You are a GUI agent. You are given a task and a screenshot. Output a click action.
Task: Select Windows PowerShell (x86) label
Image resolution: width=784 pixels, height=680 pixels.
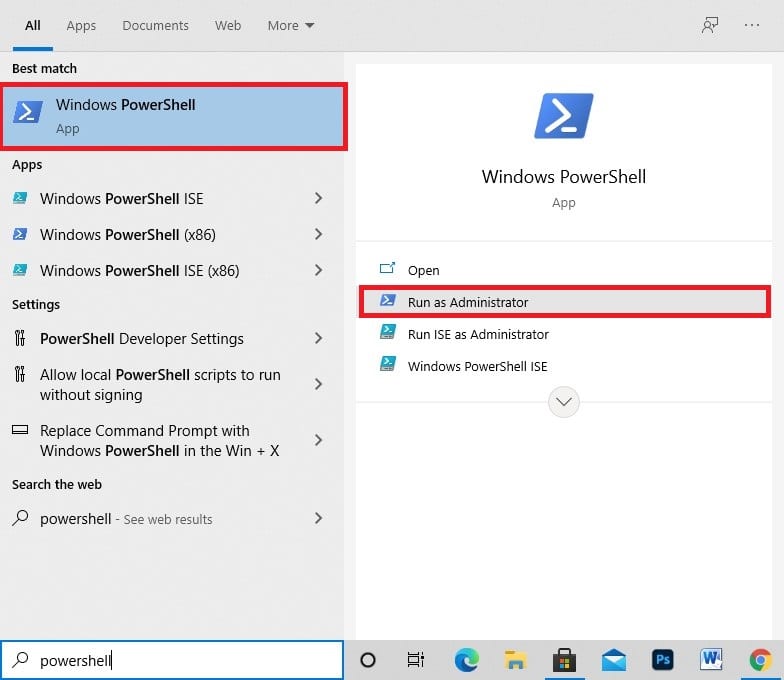click(128, 234)
